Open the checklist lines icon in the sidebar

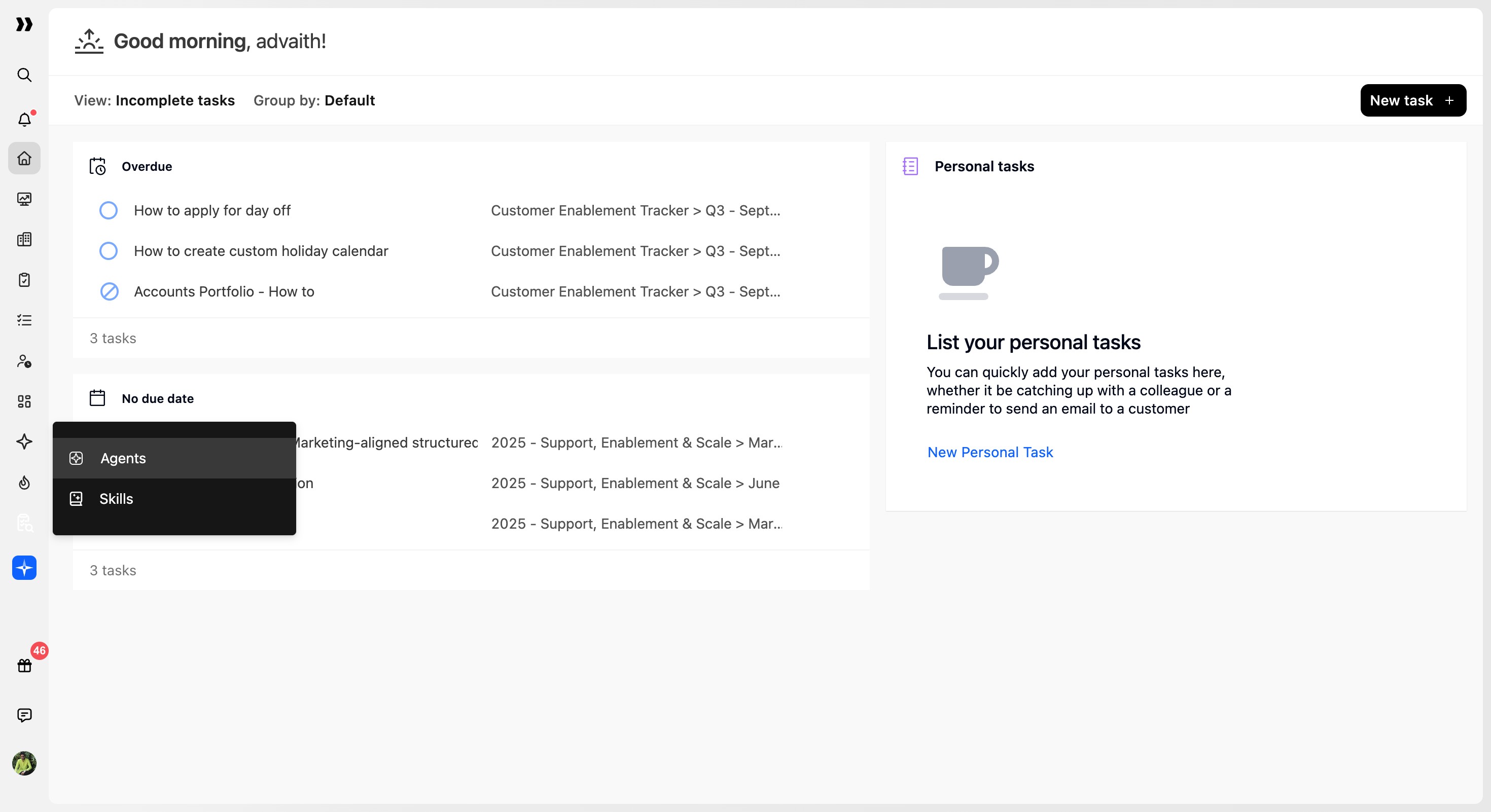pos(24,320)
